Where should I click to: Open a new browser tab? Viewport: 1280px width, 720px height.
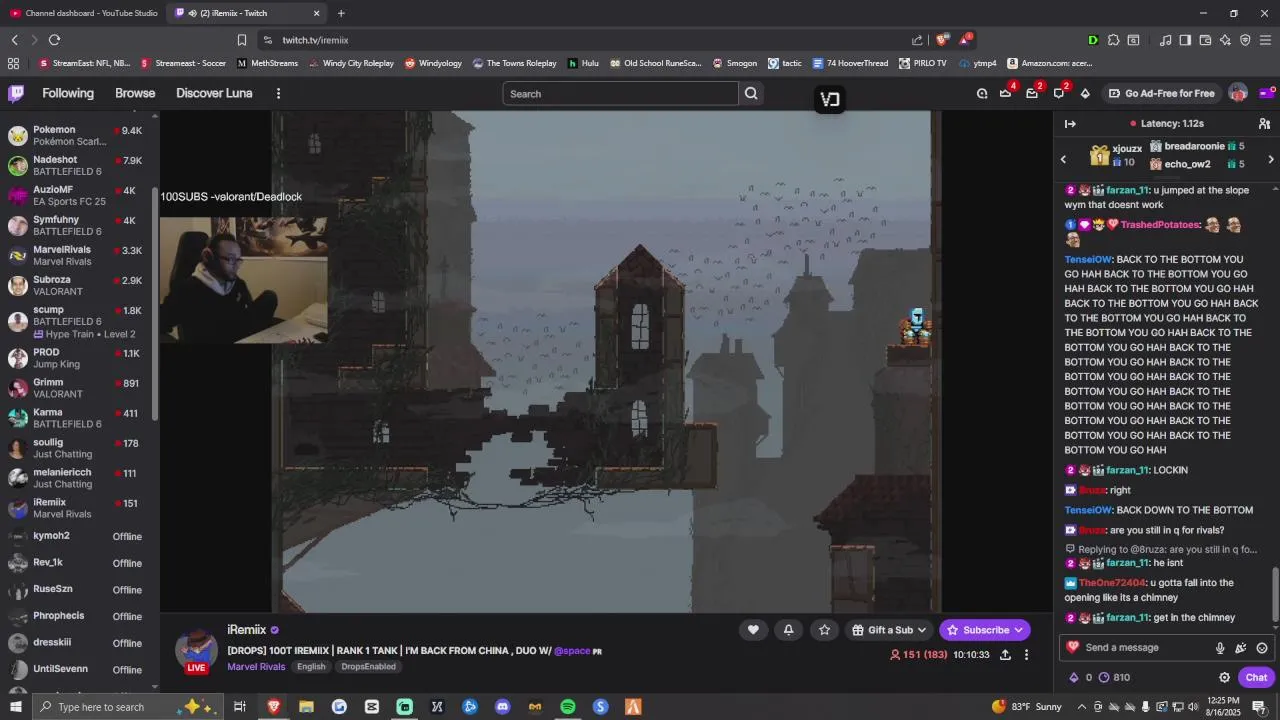pos(341,13)
